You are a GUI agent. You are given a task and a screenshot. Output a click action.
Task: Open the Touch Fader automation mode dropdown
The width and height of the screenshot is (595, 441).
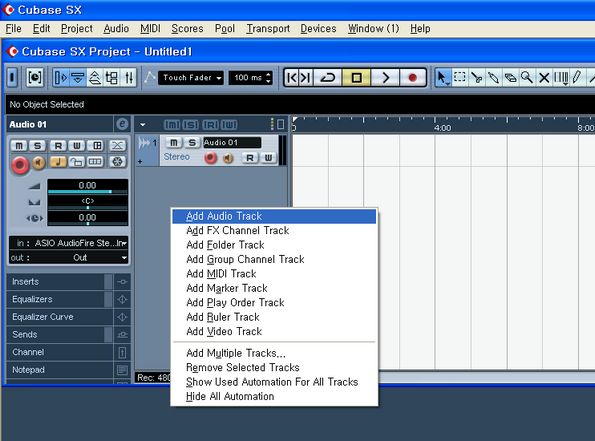click(x=191, y=78)
